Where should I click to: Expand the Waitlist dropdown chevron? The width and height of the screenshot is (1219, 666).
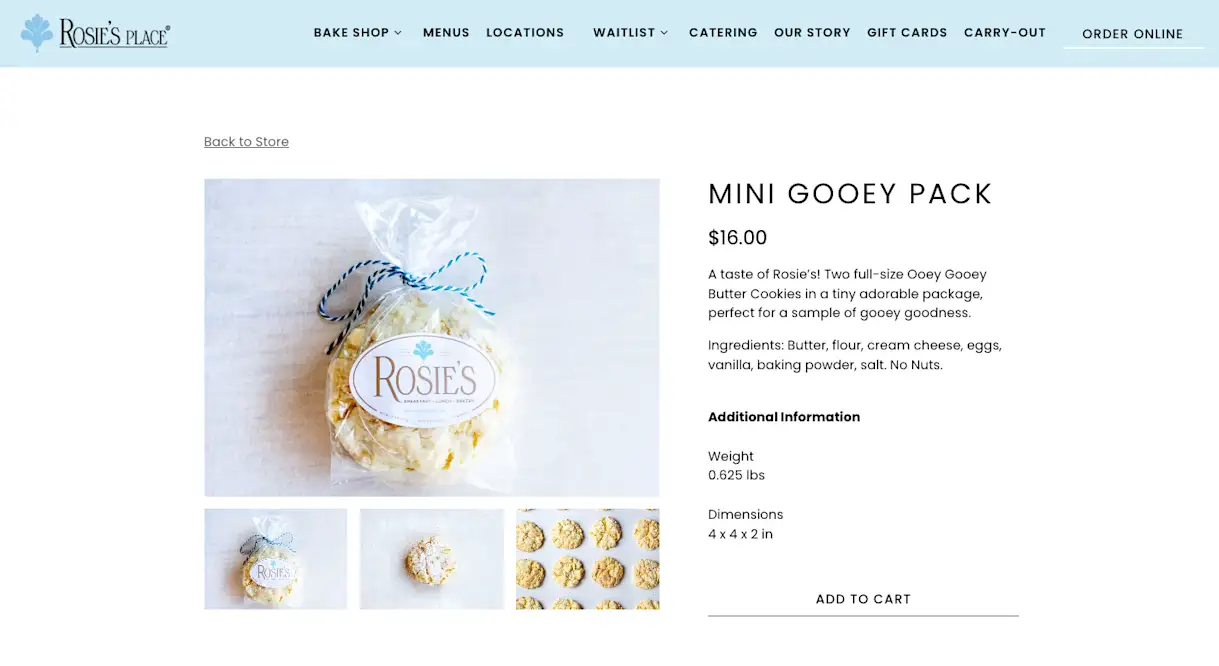pos(664,33)
